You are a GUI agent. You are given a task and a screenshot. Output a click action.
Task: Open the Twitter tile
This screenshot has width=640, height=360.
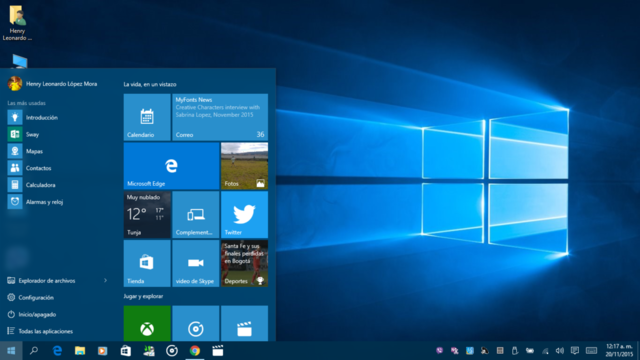click(x=244, y=215)
